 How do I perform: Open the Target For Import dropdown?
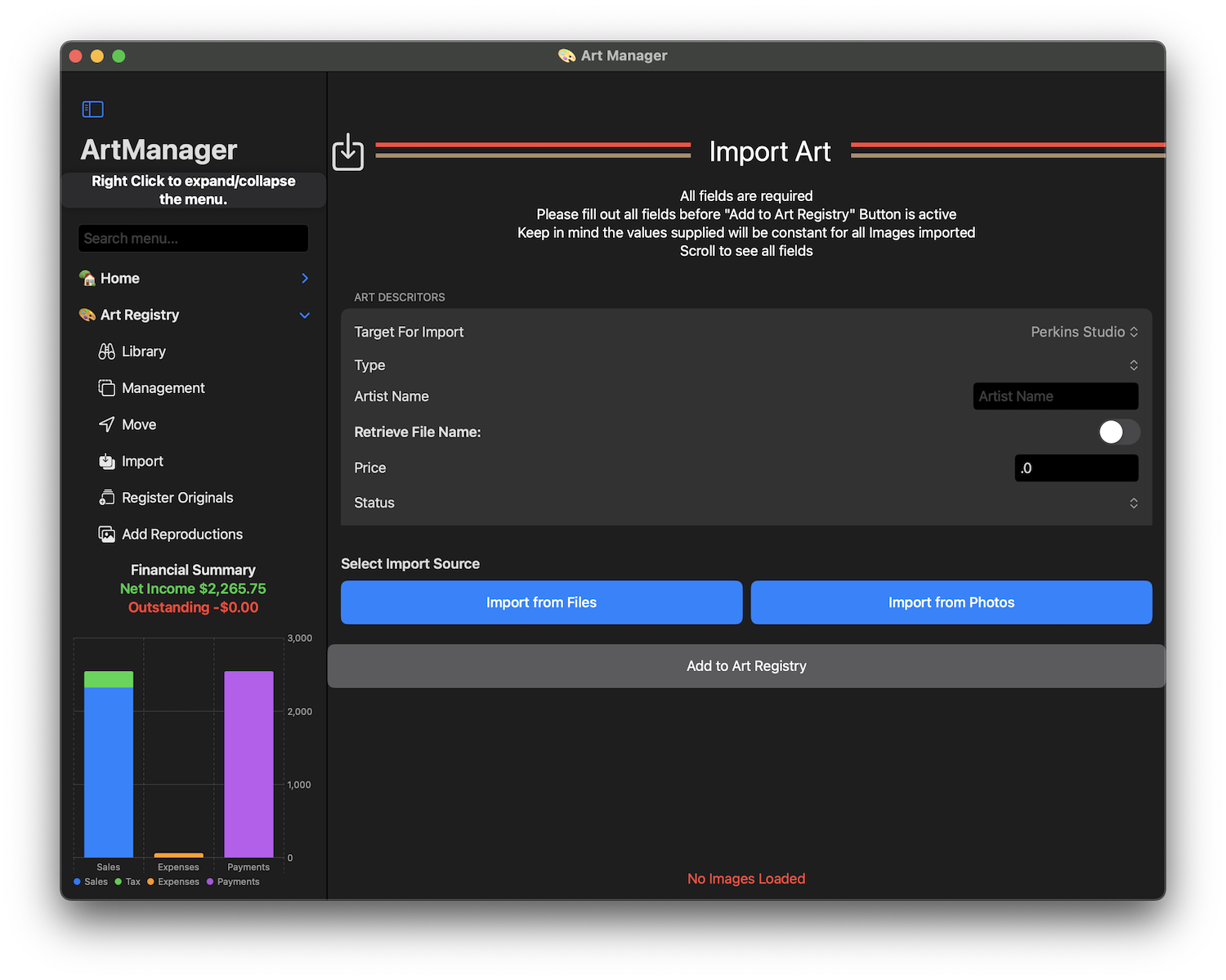(x=1084, y=332)
